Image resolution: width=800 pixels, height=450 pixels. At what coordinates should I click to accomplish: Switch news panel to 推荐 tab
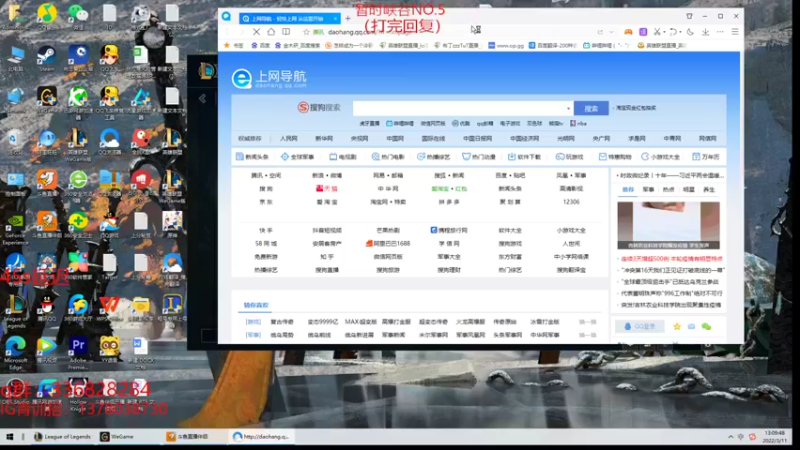coord(628,189)
